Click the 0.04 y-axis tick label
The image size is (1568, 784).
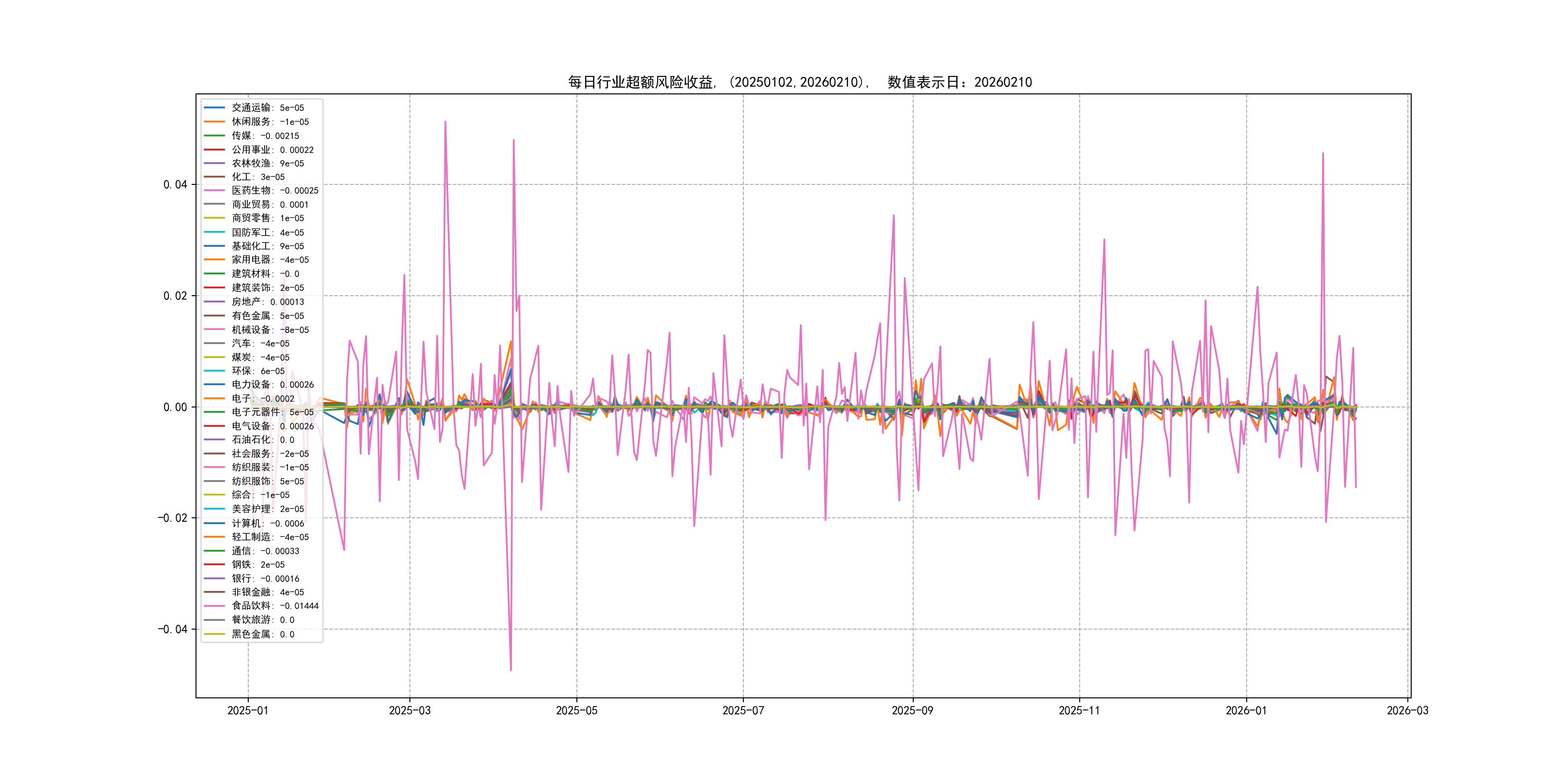175,184
